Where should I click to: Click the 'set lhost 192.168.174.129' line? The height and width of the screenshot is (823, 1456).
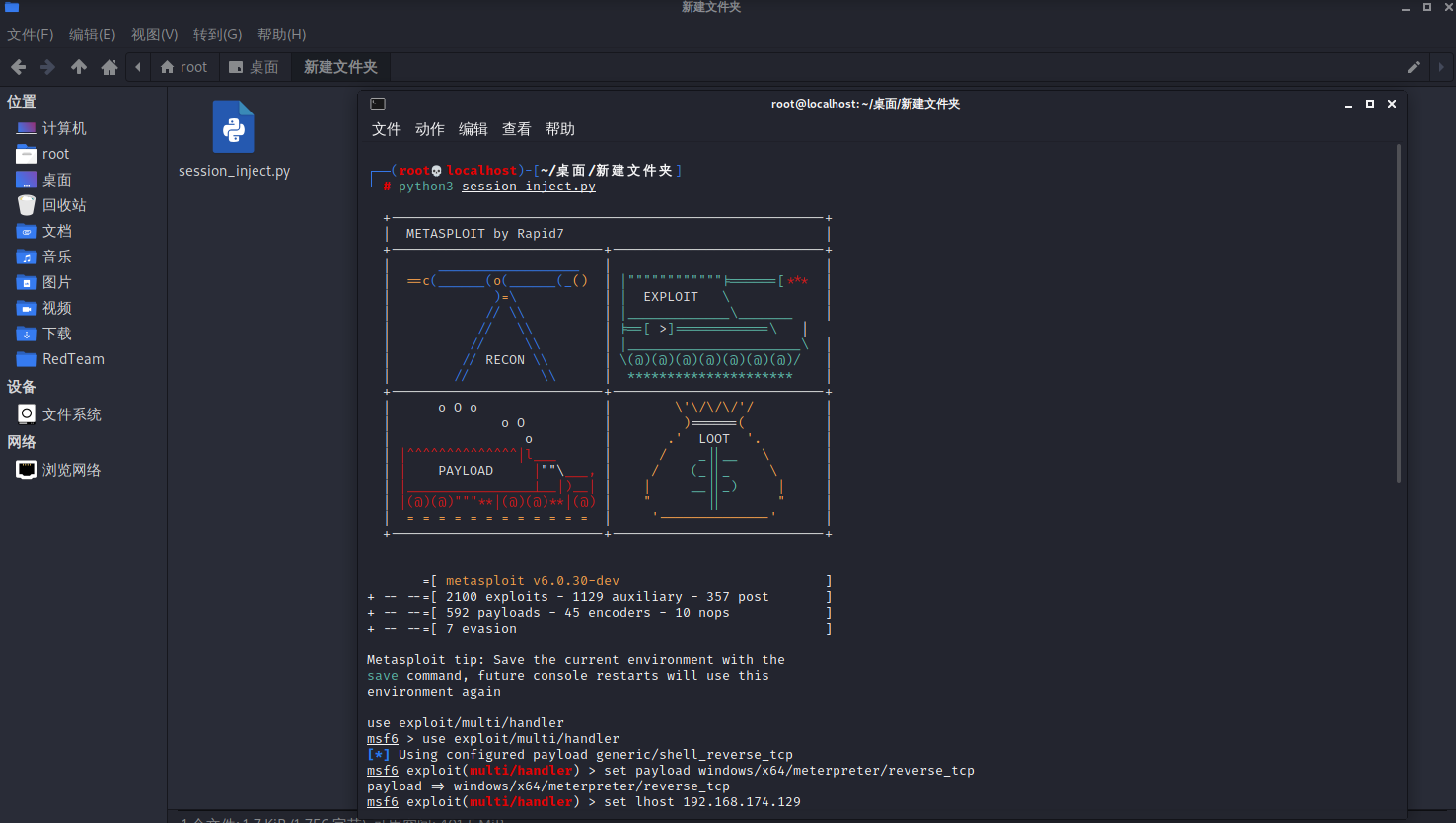pos(702,802)
